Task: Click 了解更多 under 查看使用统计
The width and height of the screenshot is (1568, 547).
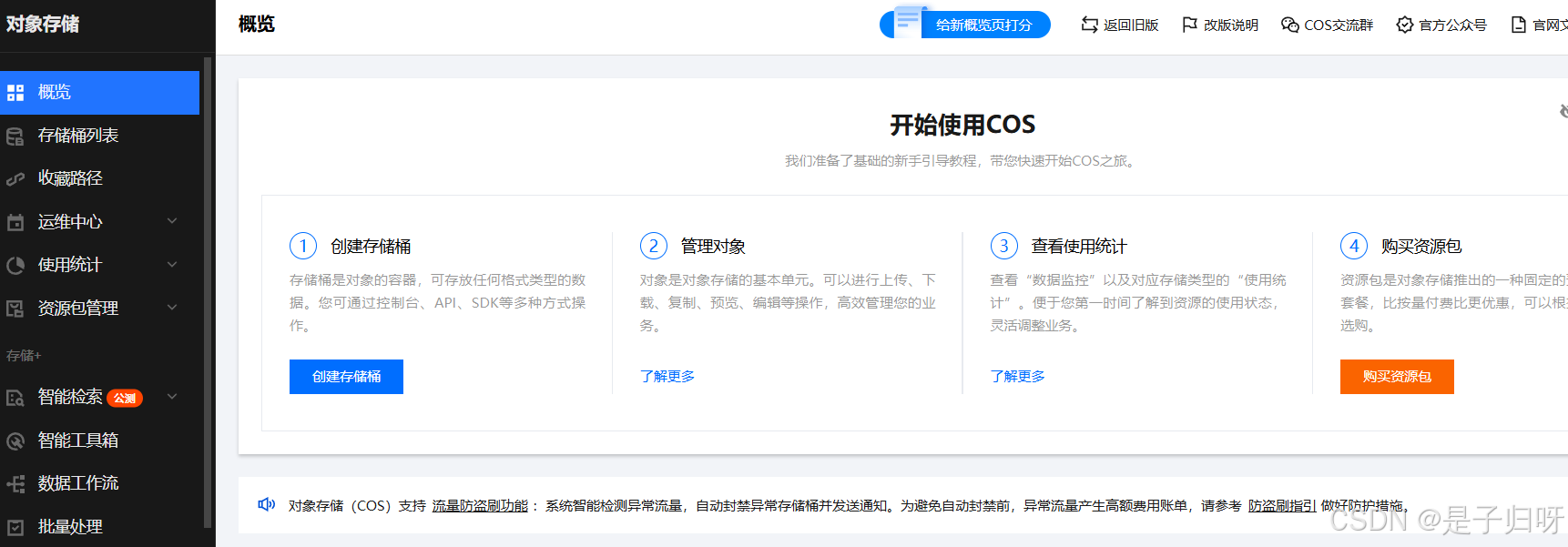Action: tap(1018, 376)
